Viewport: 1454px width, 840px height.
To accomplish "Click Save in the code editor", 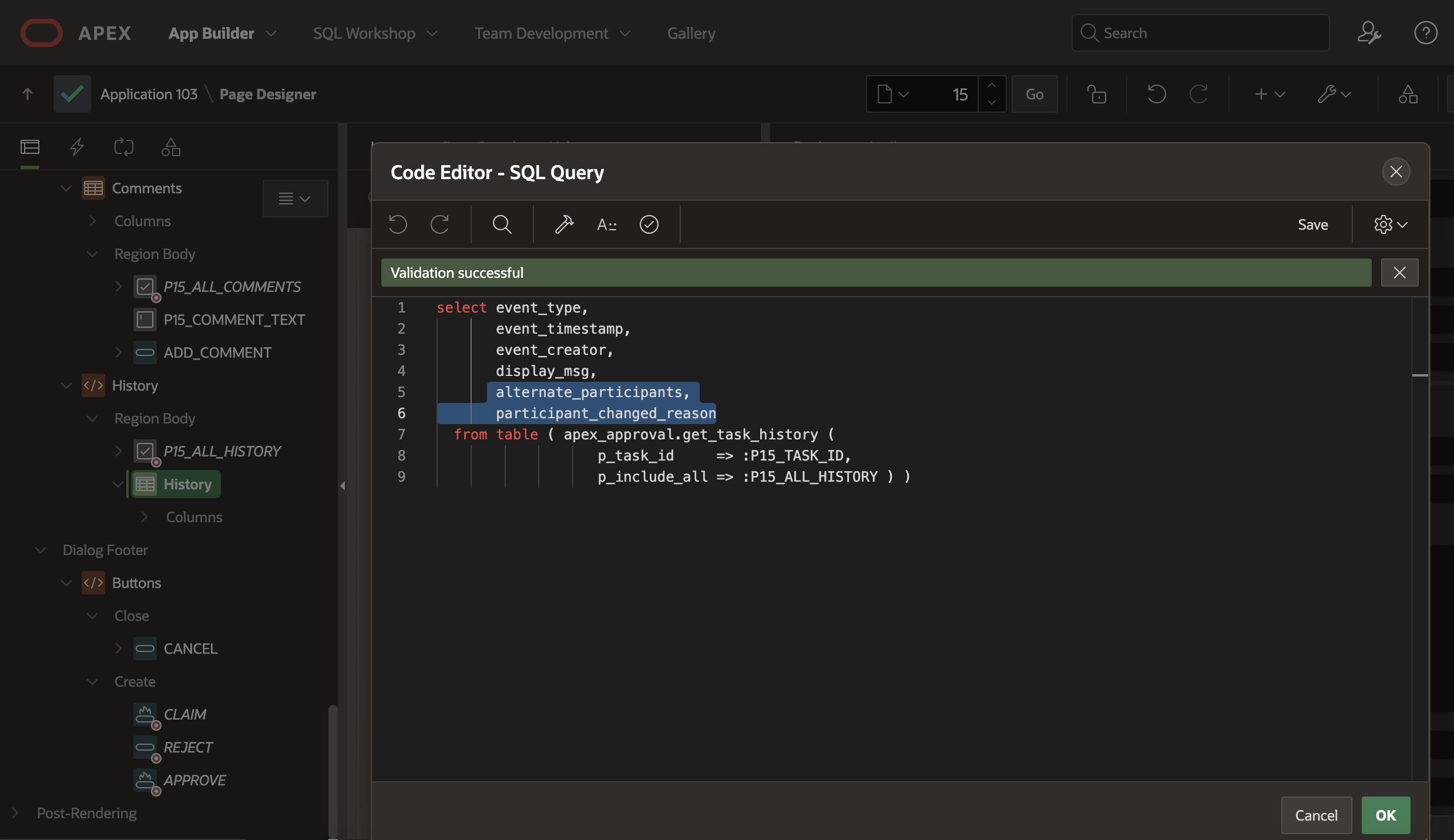I will (x=1312, y=224).
